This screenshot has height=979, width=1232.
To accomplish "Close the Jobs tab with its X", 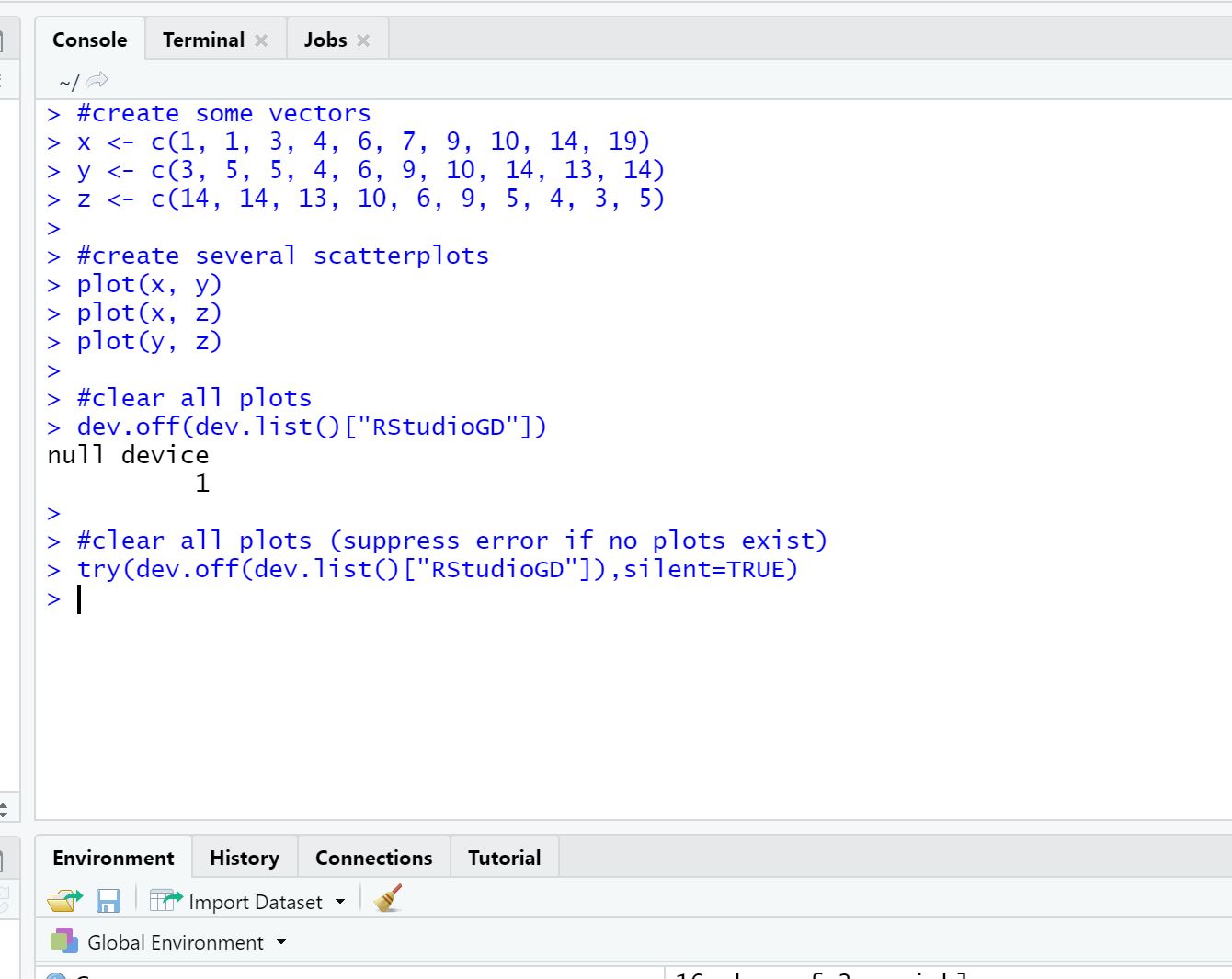I will (363, 40).
